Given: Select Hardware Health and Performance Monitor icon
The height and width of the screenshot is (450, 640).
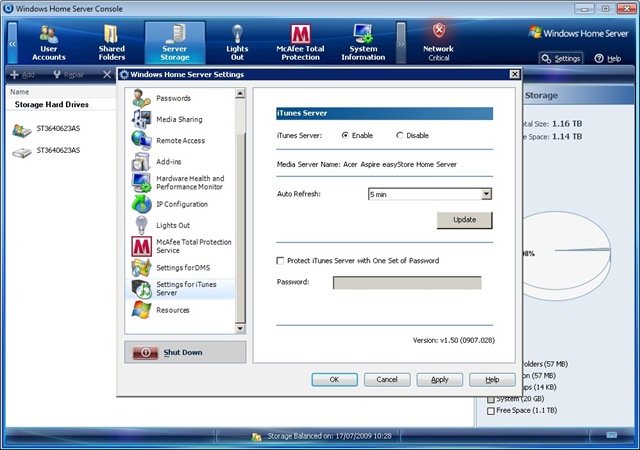Looking at the screenshot, I should tap(141, 183).
